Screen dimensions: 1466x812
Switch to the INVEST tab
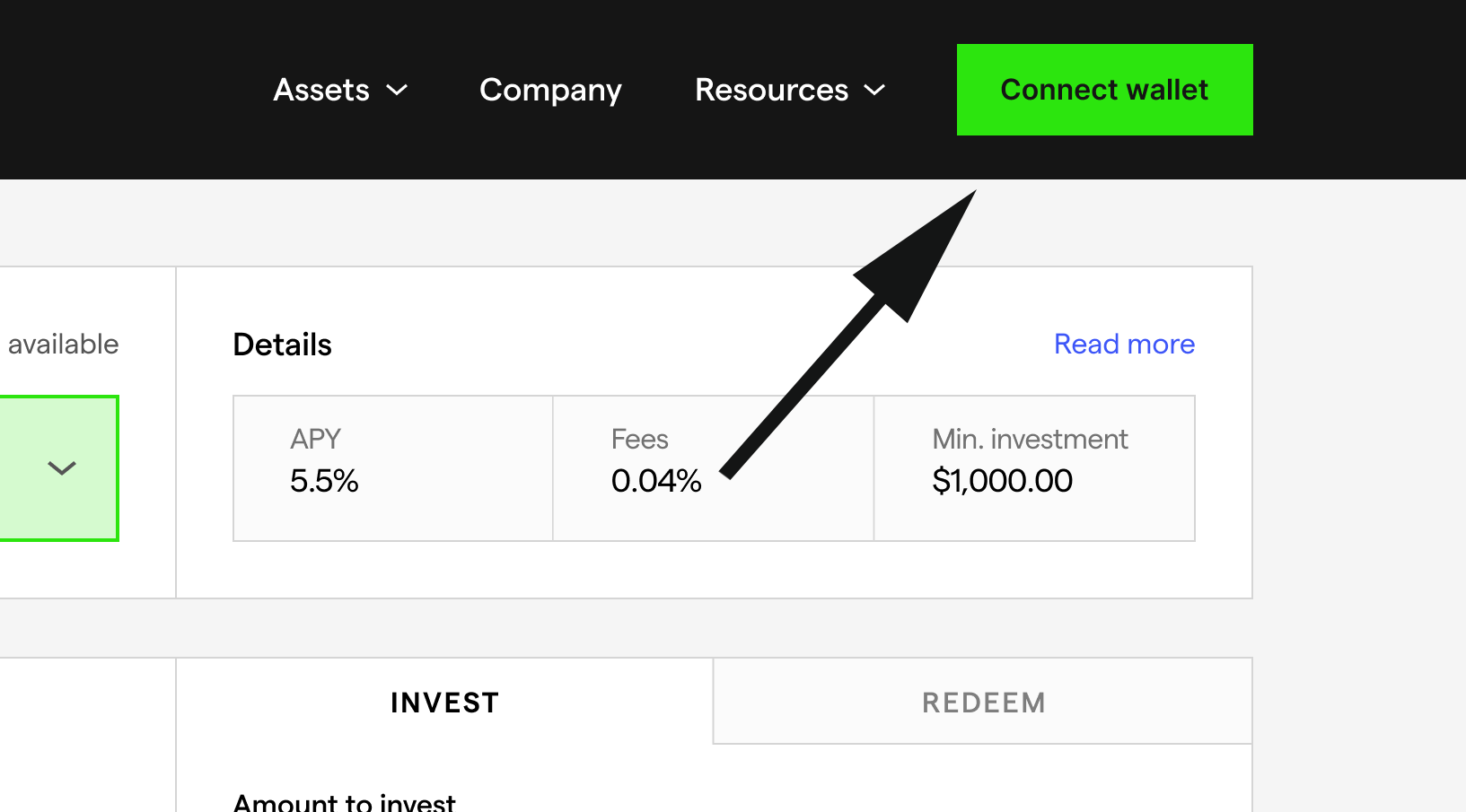pos(444,703)
